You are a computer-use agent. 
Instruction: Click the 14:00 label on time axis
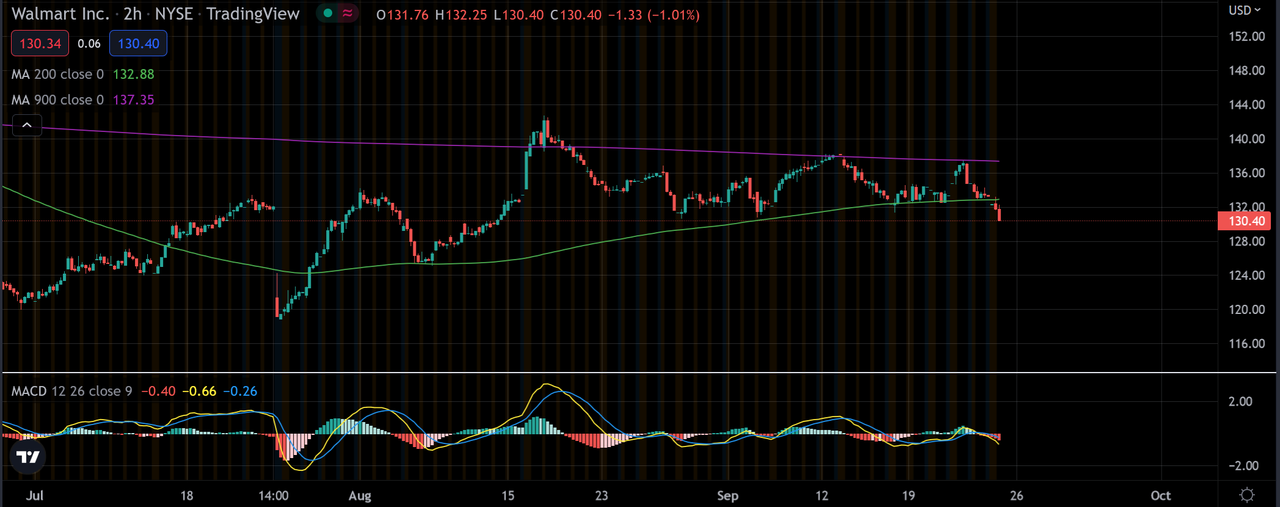(x=274, y=495)
